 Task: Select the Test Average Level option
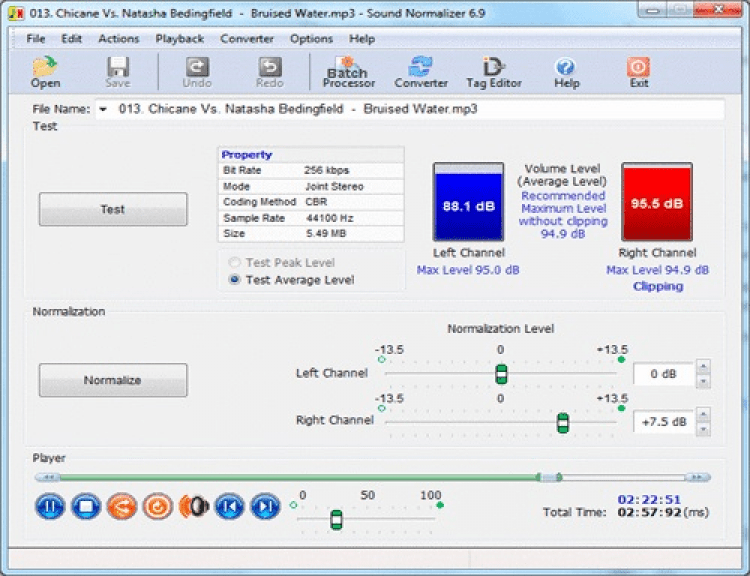tap(235, 280)
